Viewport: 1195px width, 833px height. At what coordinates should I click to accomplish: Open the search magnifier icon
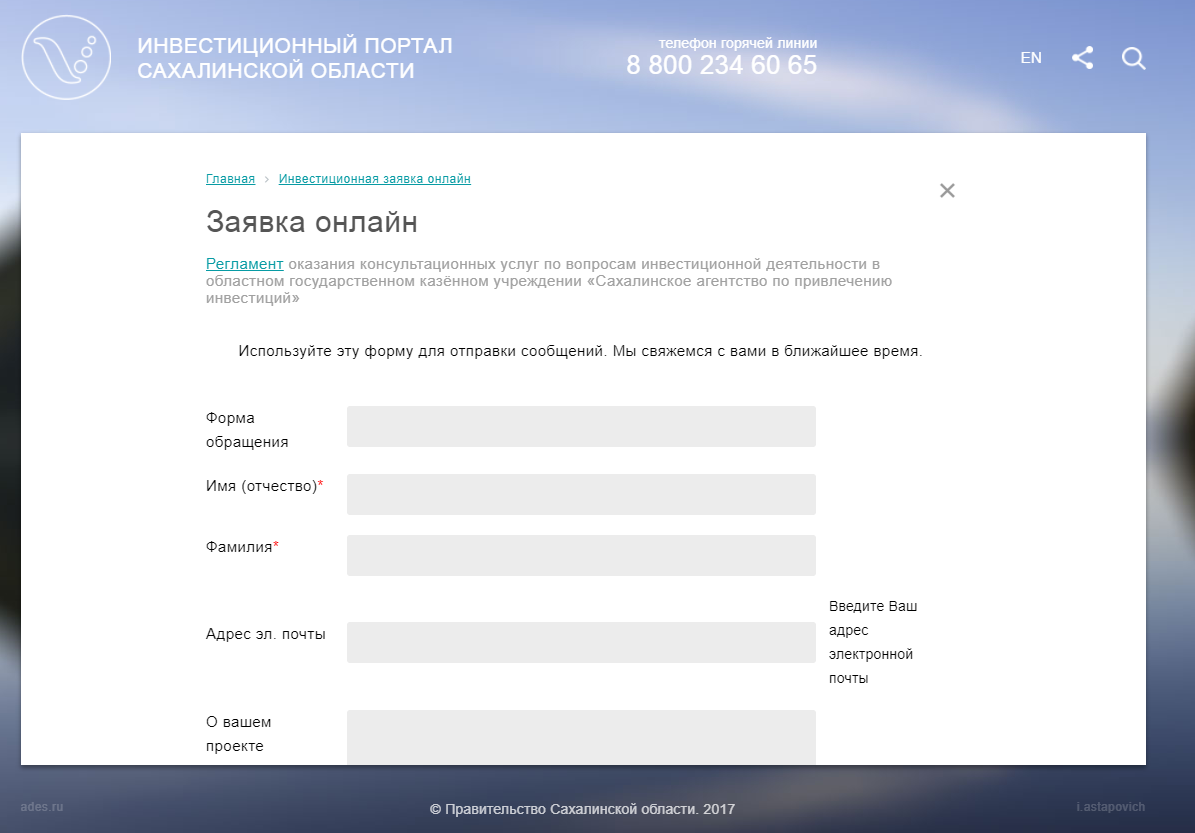click(x=1133, y=58)
